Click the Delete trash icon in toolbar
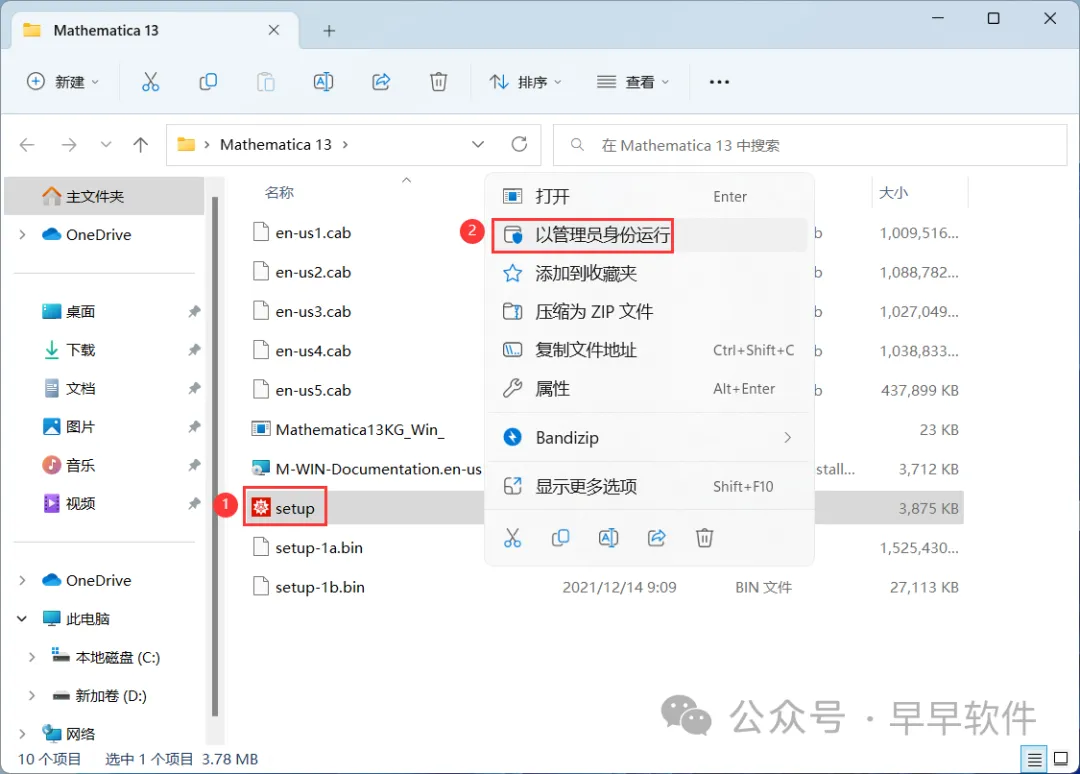The height and width of the screenshot is (774, 1080). pos(439,82)
